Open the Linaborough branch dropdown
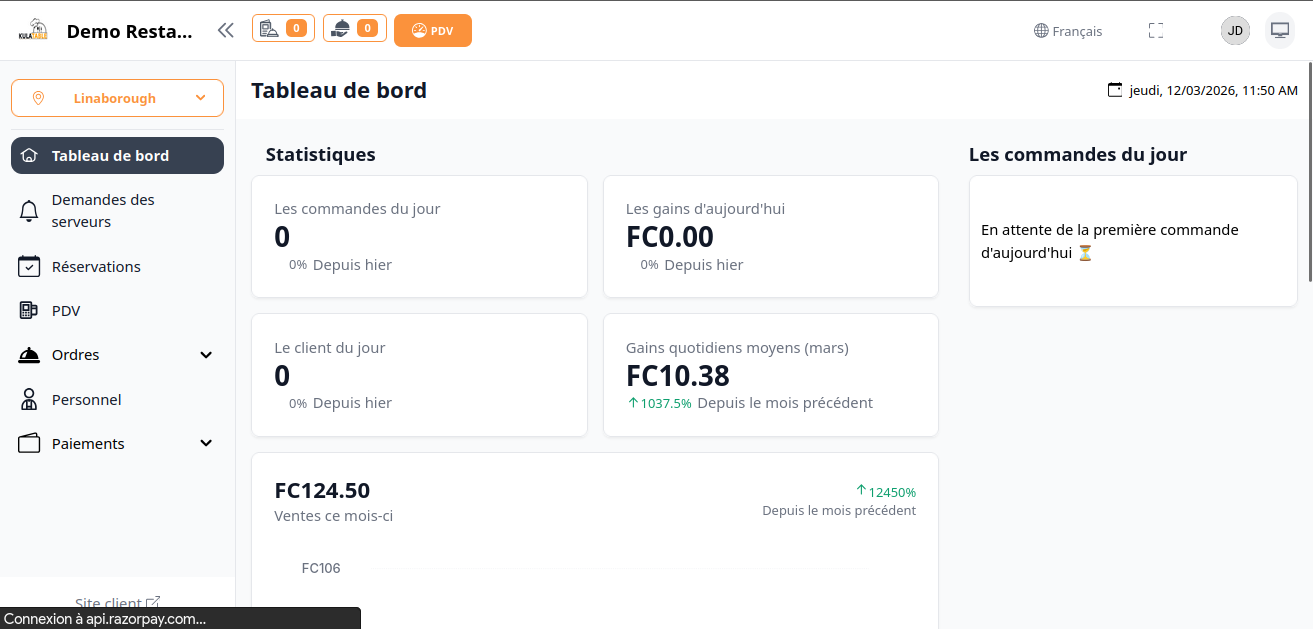 point(117,98)
